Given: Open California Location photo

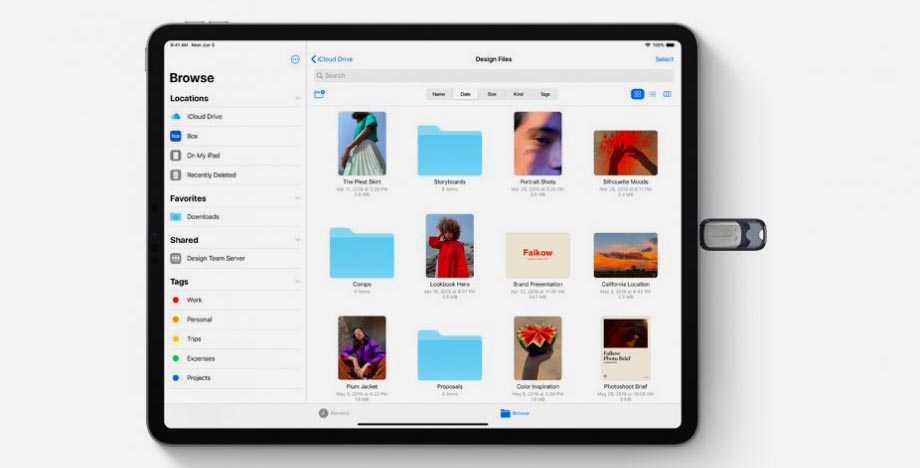Looking at the screenshot, I should click(625, 255).
